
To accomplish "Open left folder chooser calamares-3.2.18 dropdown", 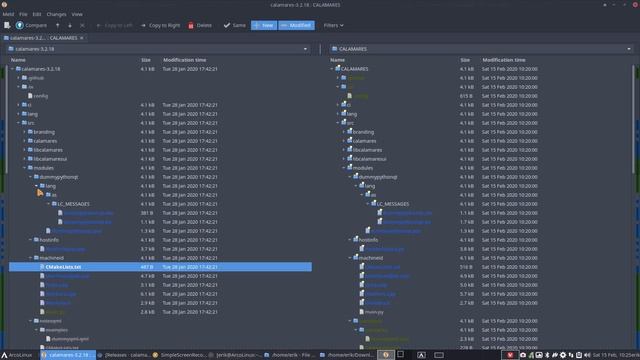I will click(x=158, y=49).
